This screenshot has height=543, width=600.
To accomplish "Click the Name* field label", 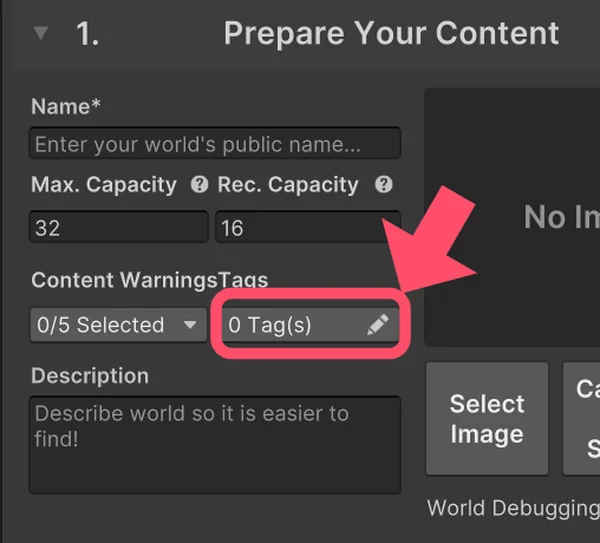I will click(x=66, y=106).
